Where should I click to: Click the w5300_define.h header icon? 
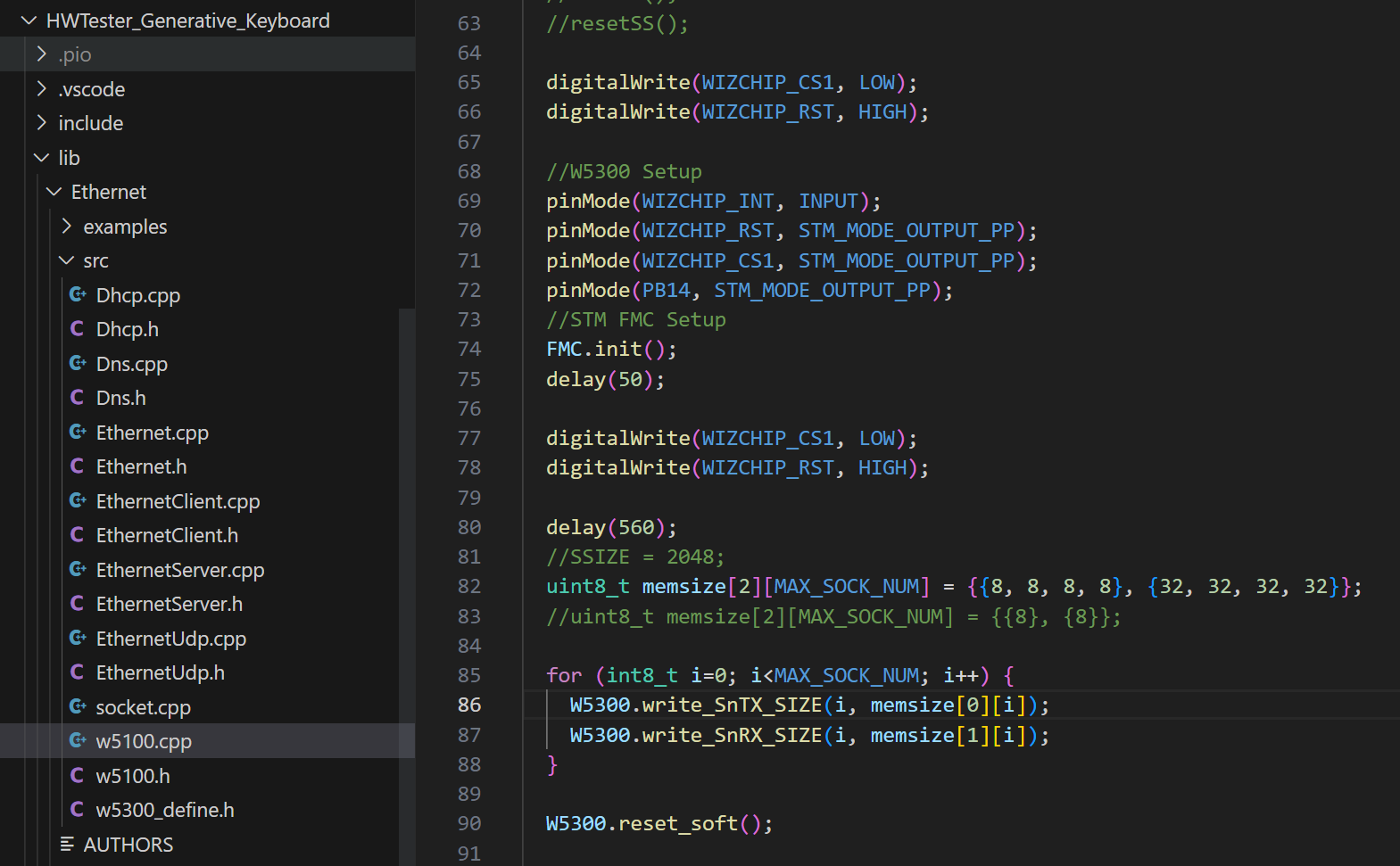coord(78,809)
